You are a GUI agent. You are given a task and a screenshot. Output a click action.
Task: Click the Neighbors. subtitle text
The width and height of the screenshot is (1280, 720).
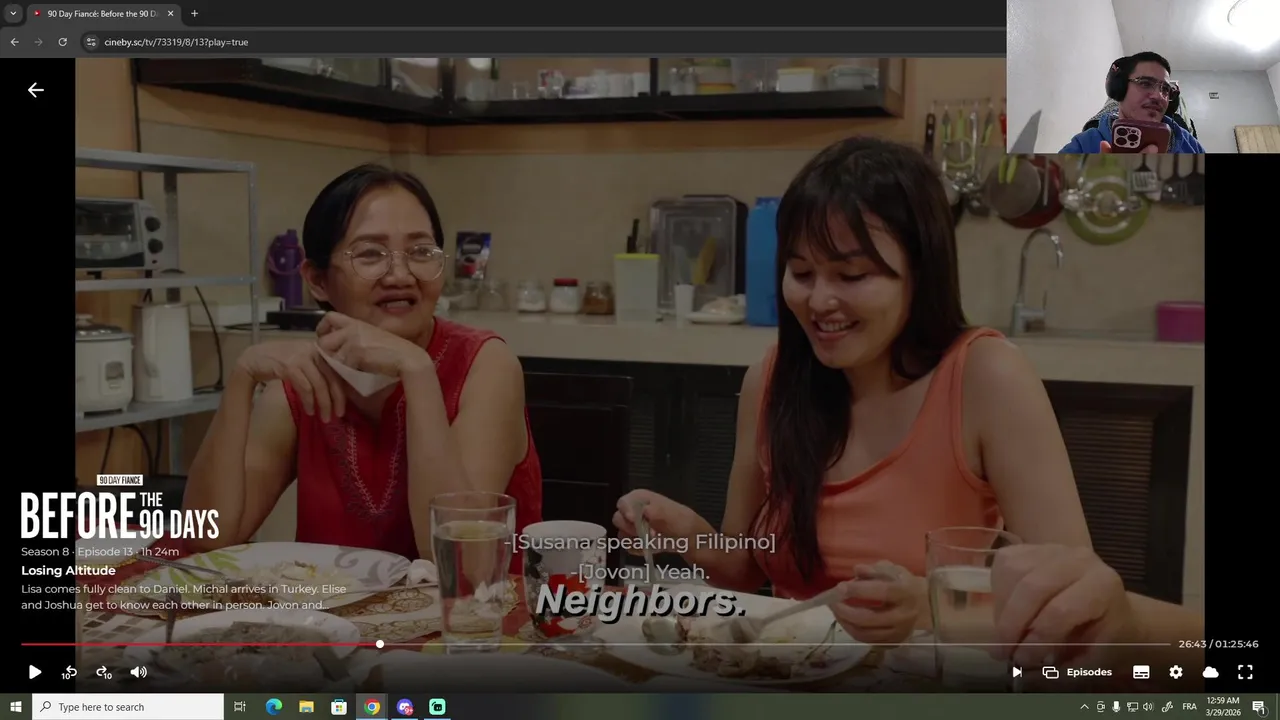[x=641, y=600]
